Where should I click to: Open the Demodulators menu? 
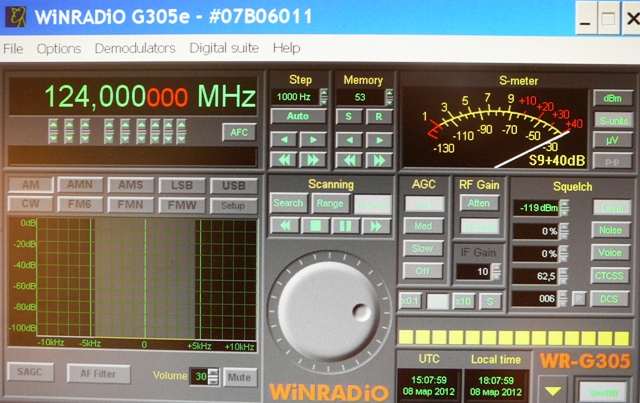pyautogui.click(x=135, y=48)
